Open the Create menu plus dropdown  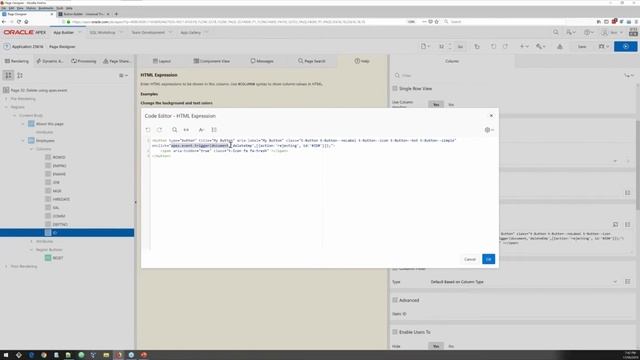pos(524,47)
